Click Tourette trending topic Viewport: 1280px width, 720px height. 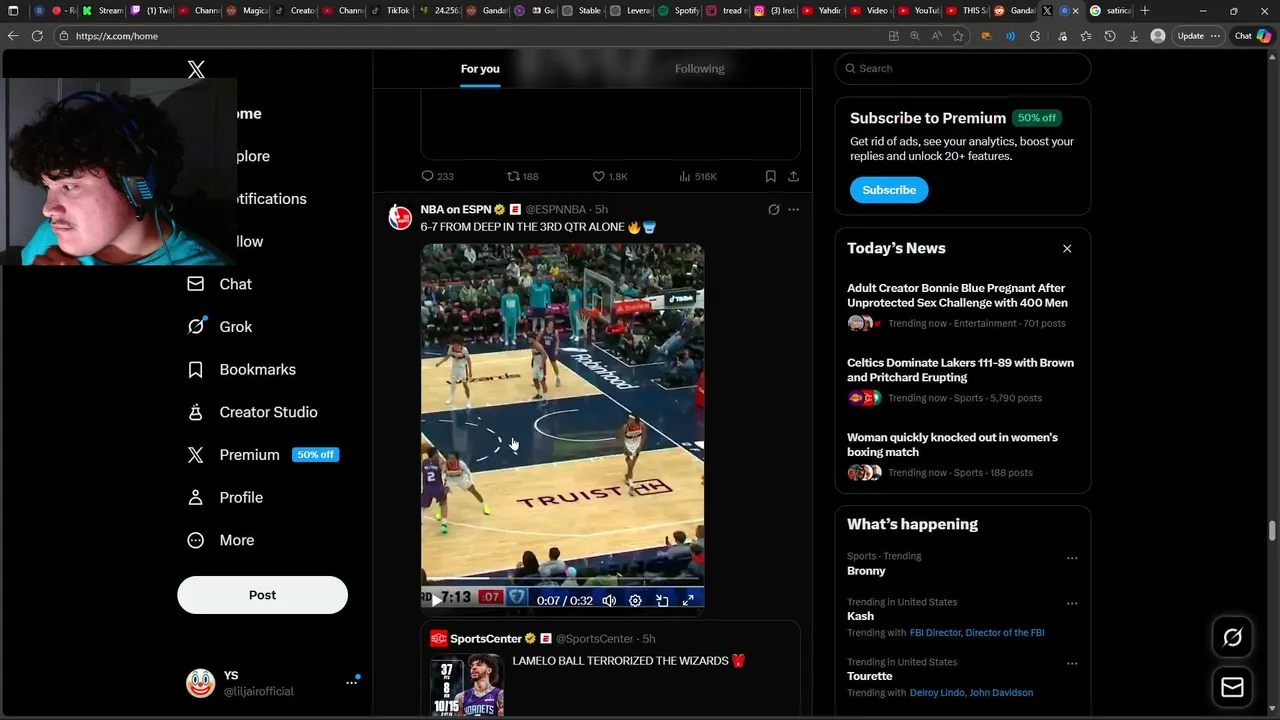pyautogui.click(x=870, y=676)
